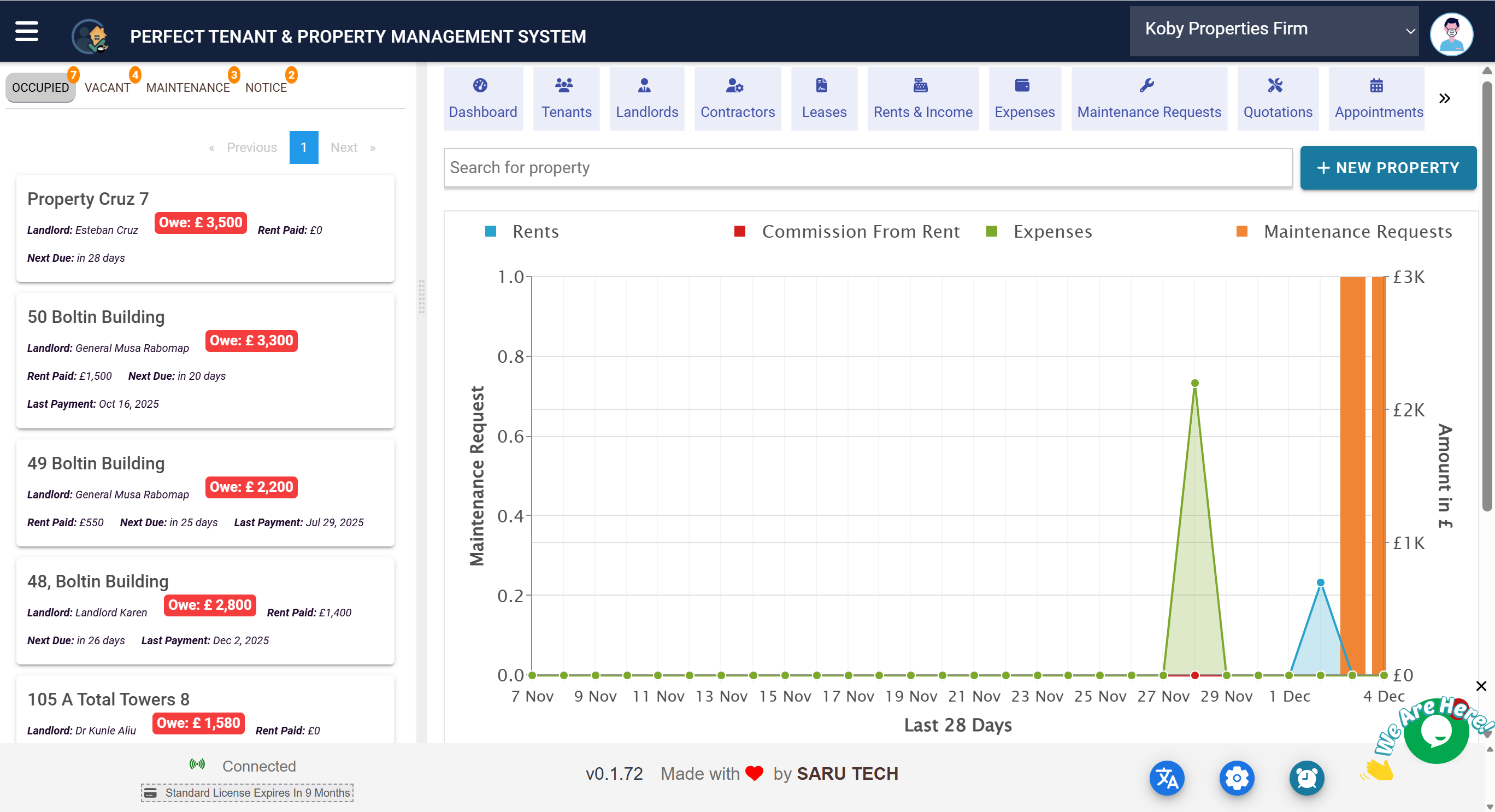Screen dimensions: 1495x812
Task: Open the Leases icon
Action: tap(823, 97)
